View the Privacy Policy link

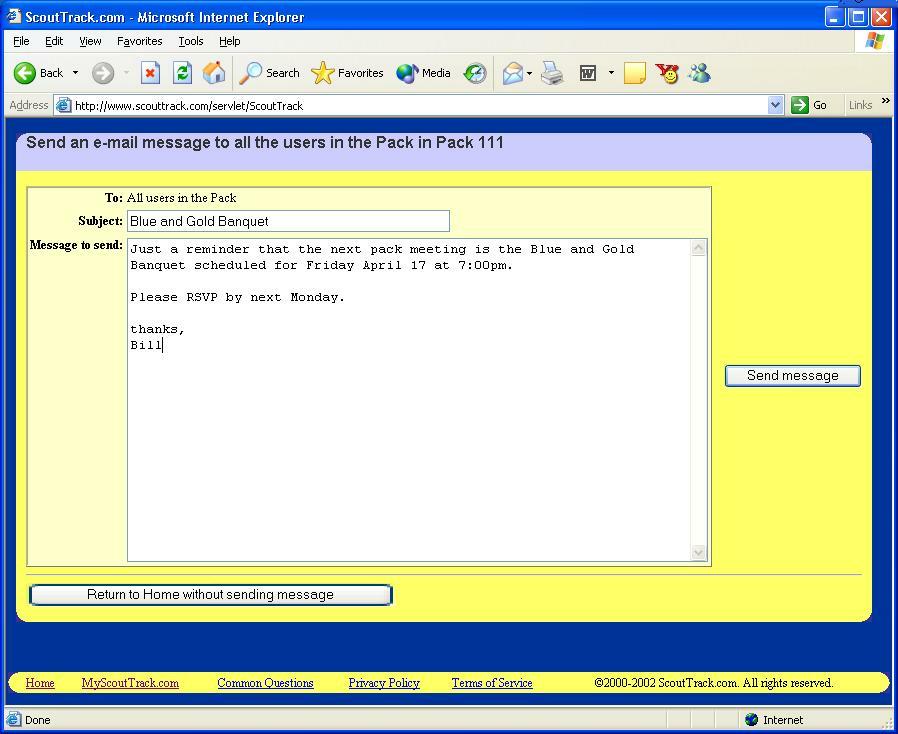pos(384,682)
